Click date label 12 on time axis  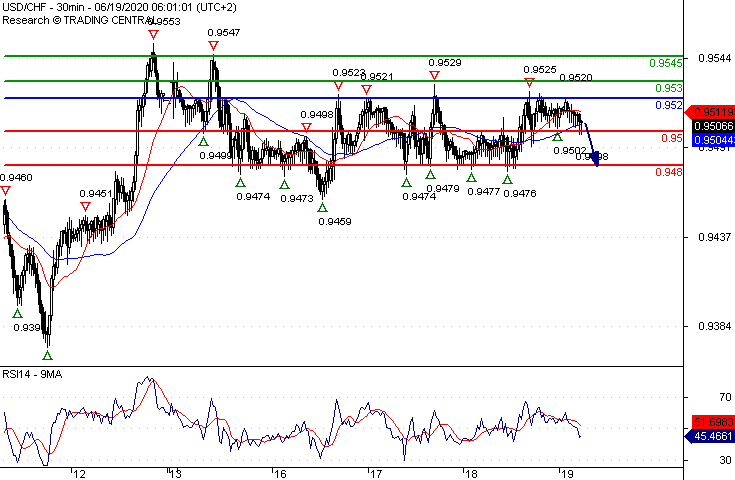tap(79, 474)
